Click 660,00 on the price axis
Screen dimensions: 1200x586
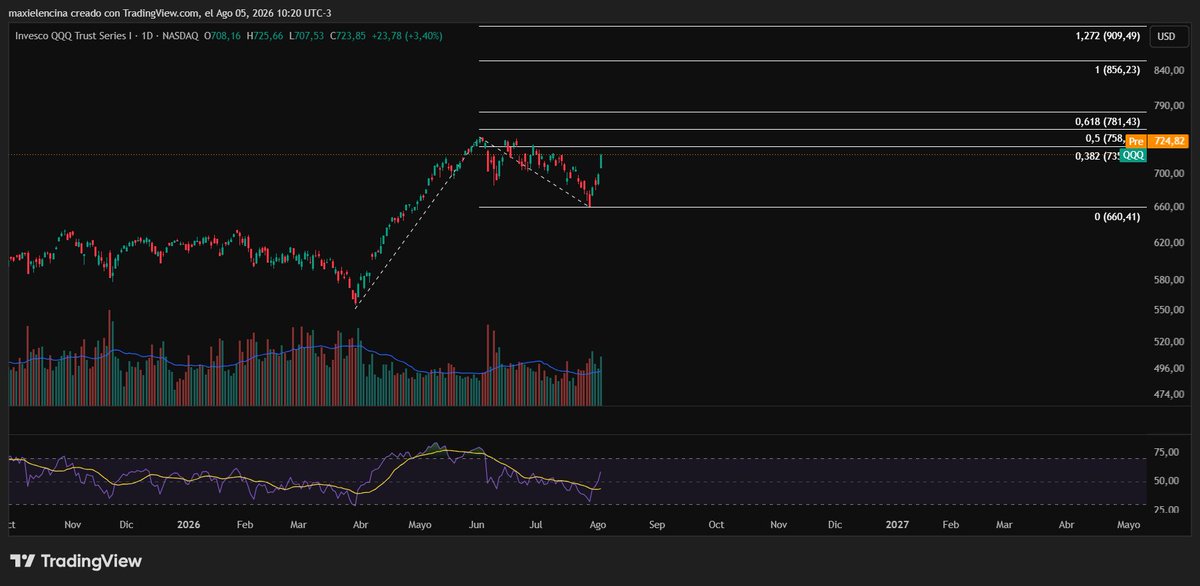[1169, 207]
